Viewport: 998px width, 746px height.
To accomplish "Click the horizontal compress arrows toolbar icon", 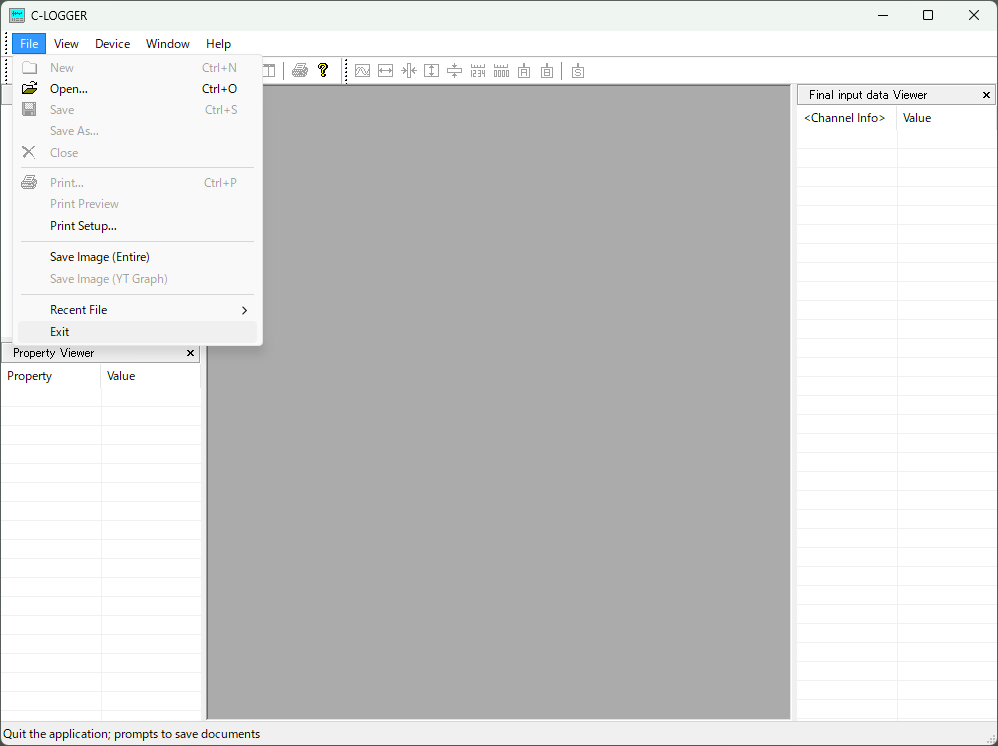I will tap(408, 71).
